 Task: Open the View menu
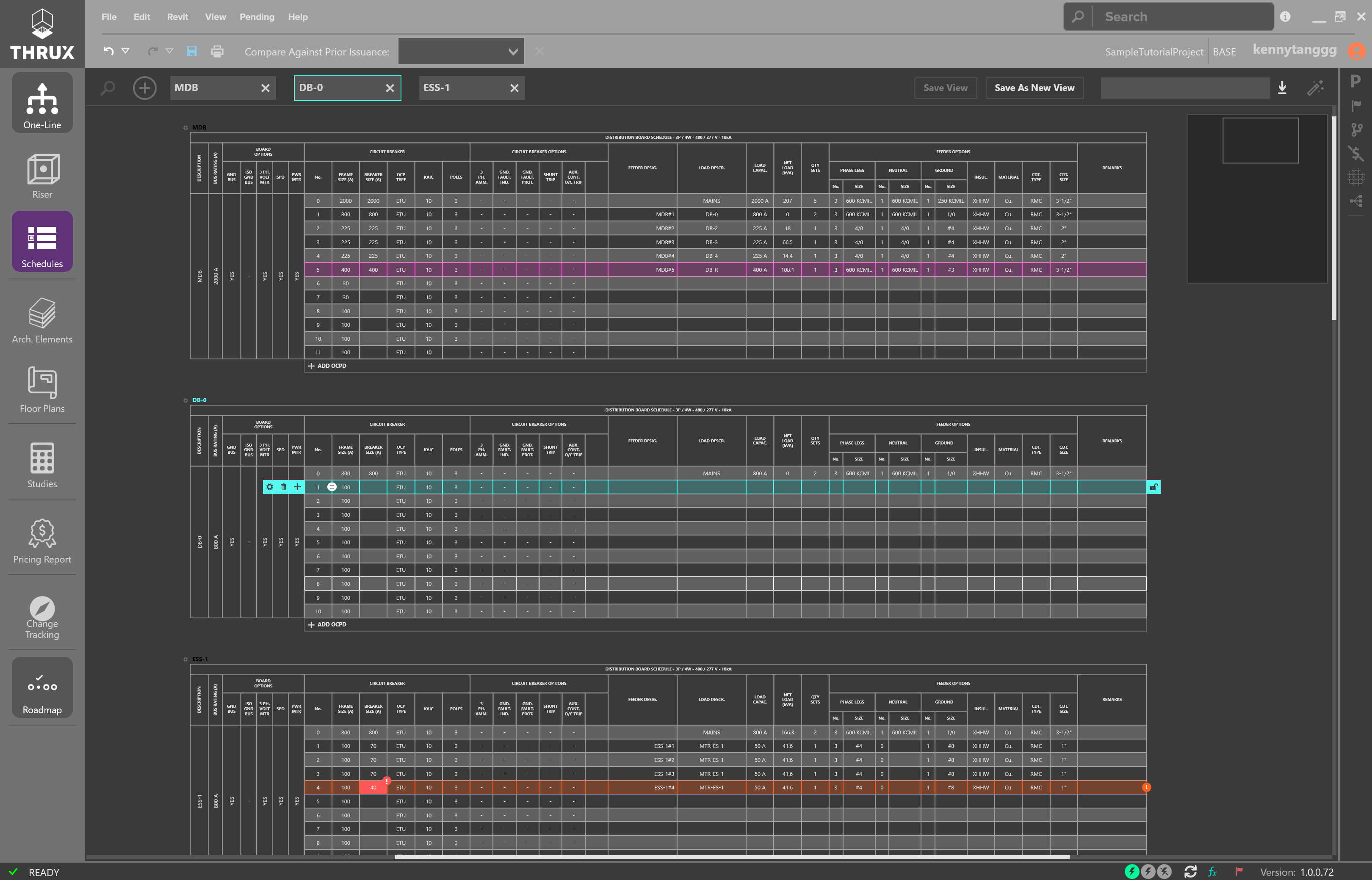tap(215, 17)
